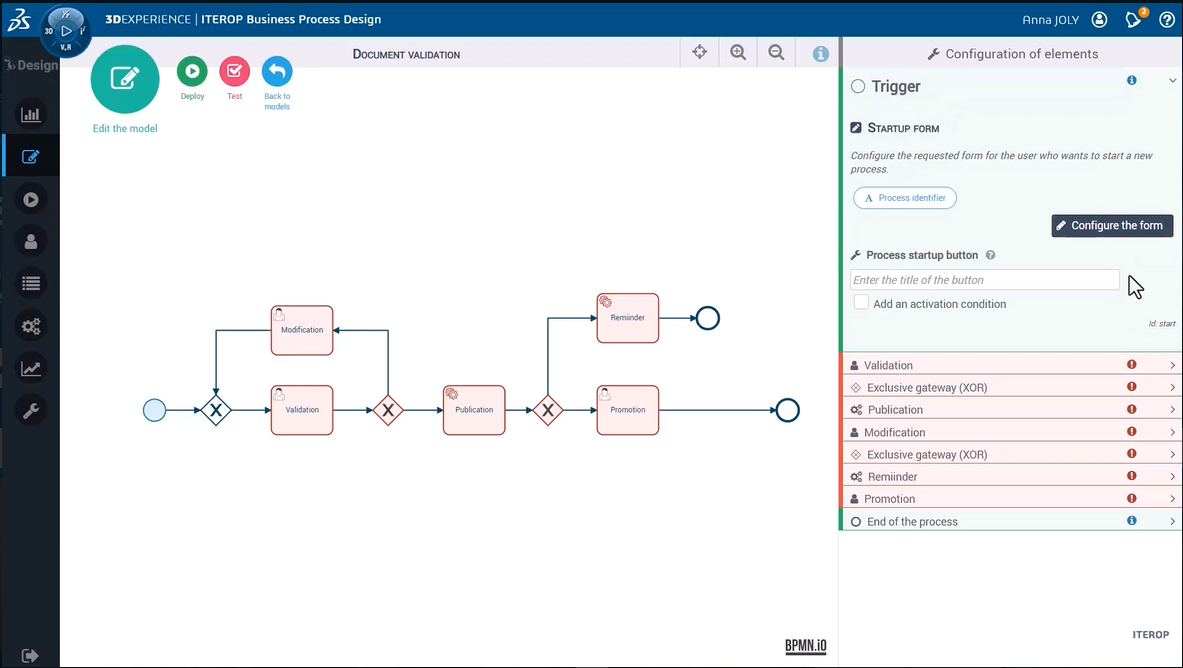
Task: Click Anna JOLY user name
Action: tap(1050, 20)
